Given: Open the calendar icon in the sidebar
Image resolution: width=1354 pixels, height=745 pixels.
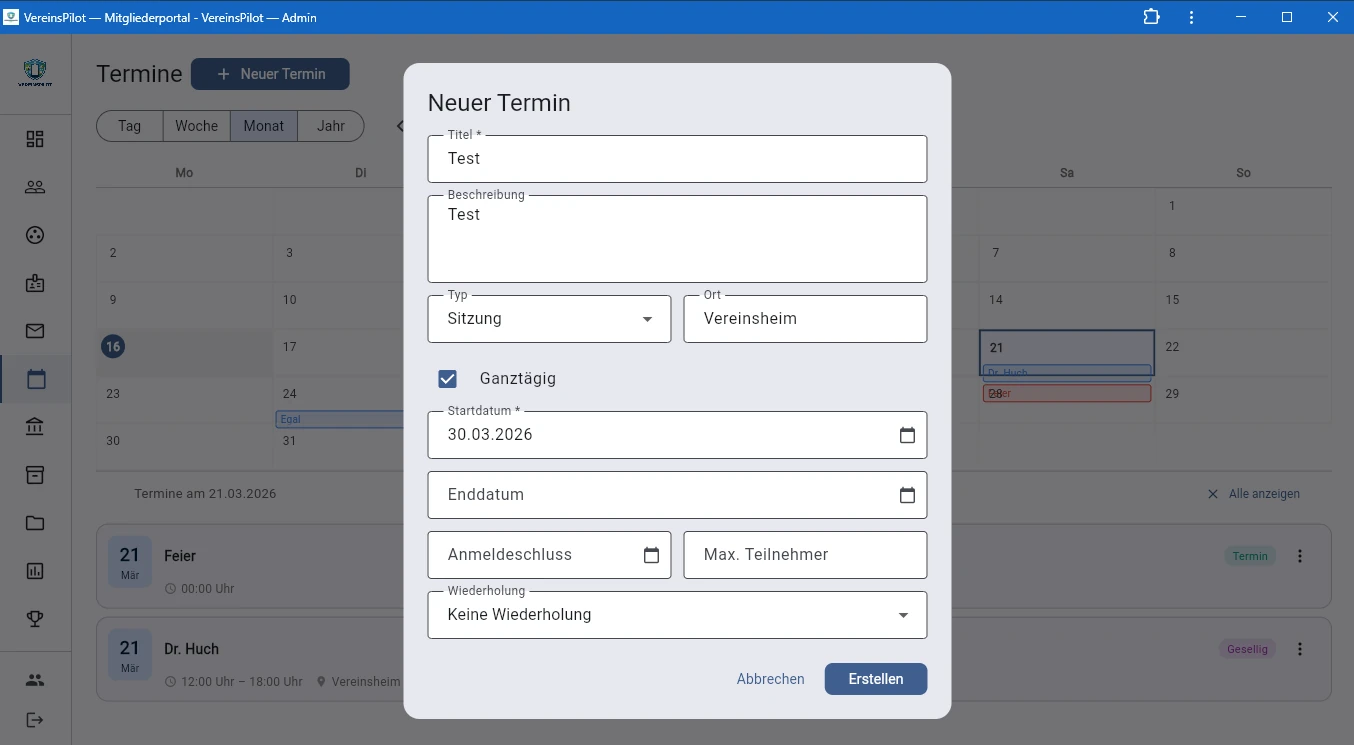Looking at the screenshot, I should (x=35, y=379).
